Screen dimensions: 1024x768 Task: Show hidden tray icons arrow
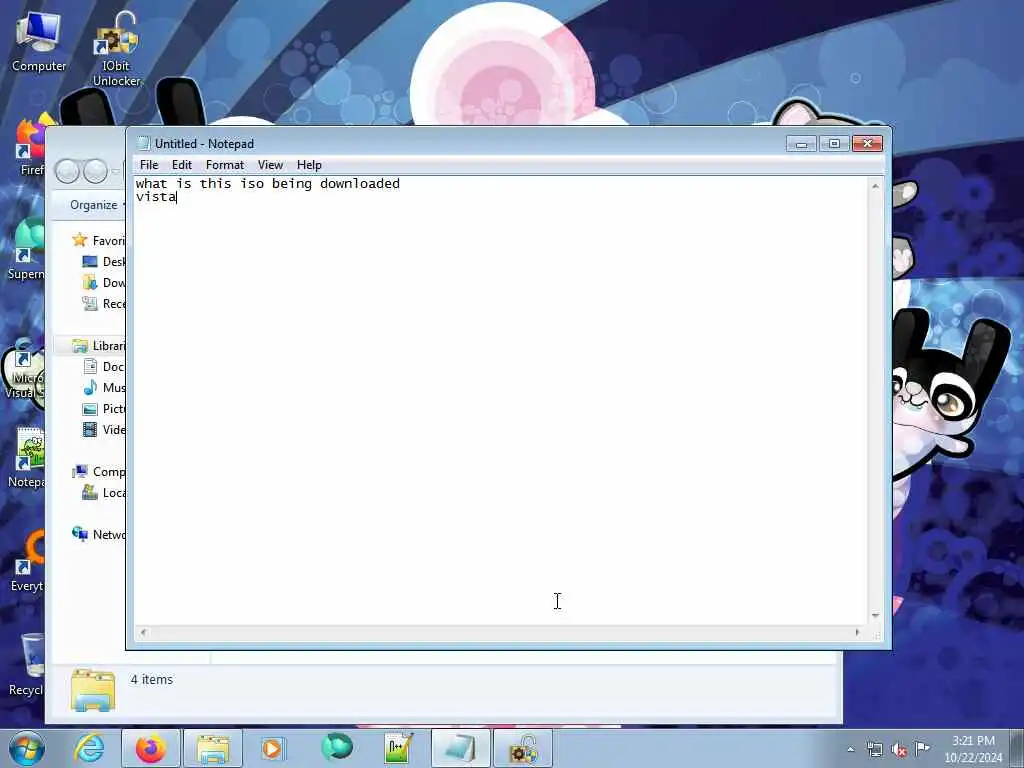click(x=850, y=750)
